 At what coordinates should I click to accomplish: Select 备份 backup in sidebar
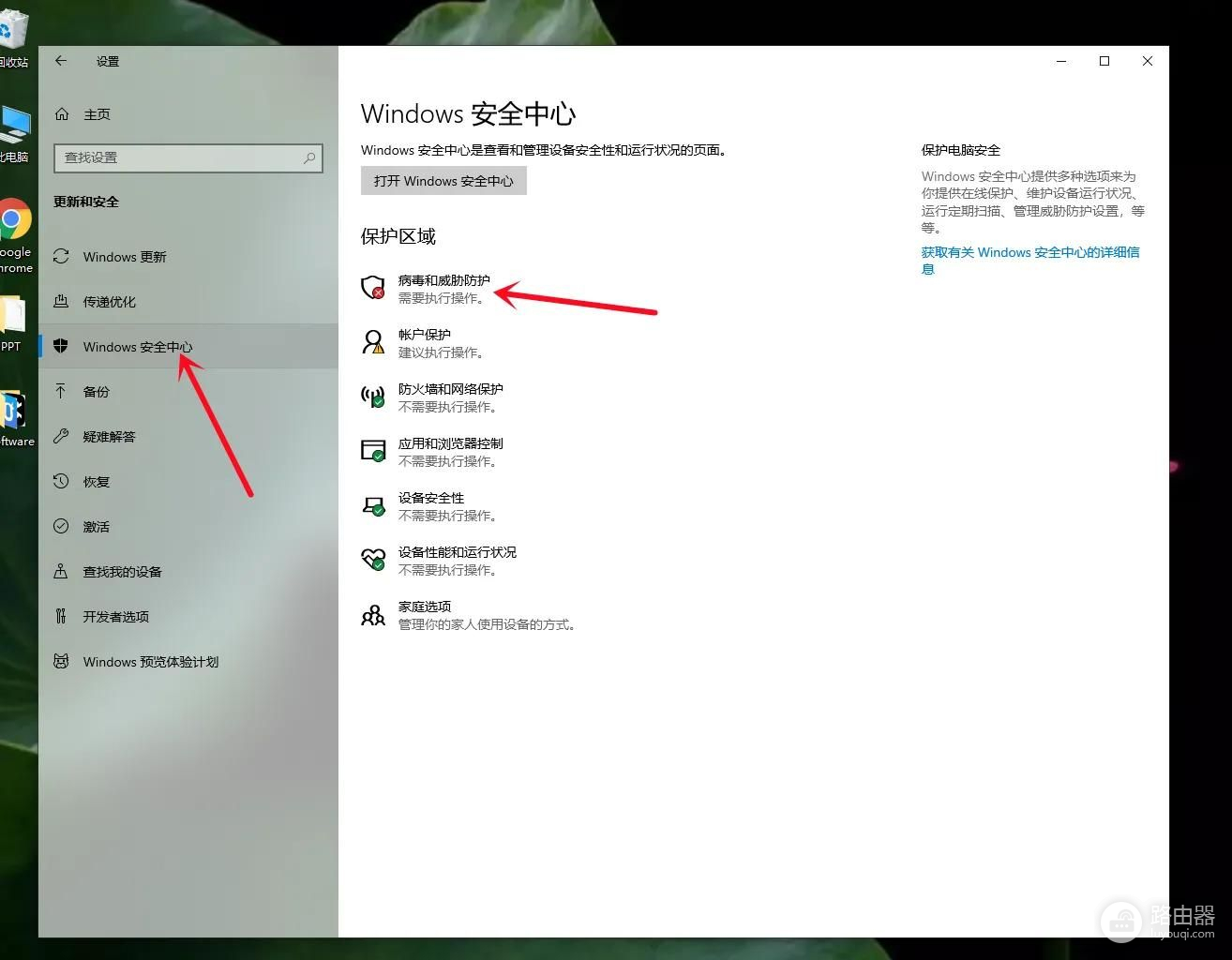[96, 392]
